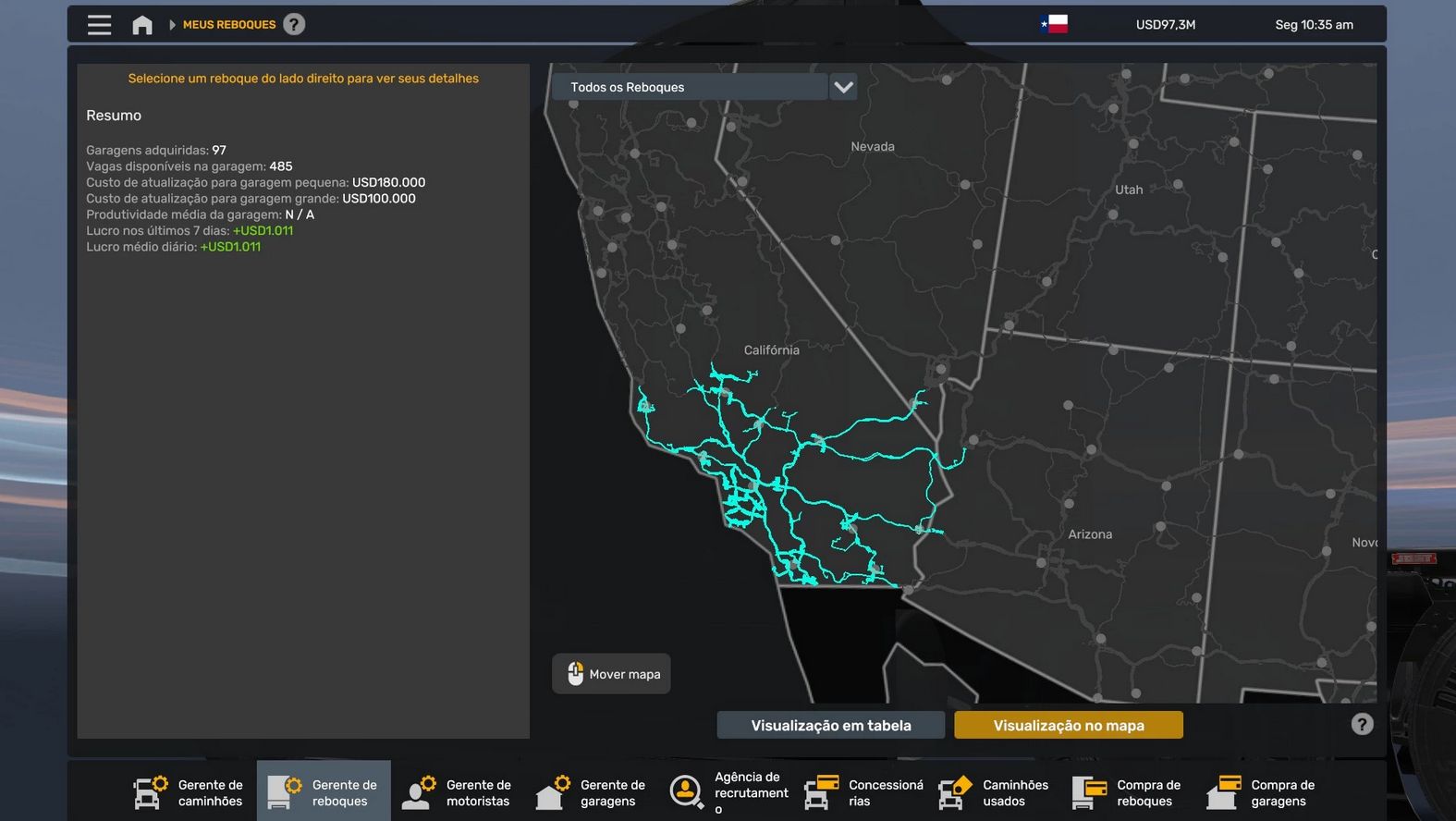Open Compra de reboques shop
This screenshot has width=1456, height=821.
(x=1129, y=792)
